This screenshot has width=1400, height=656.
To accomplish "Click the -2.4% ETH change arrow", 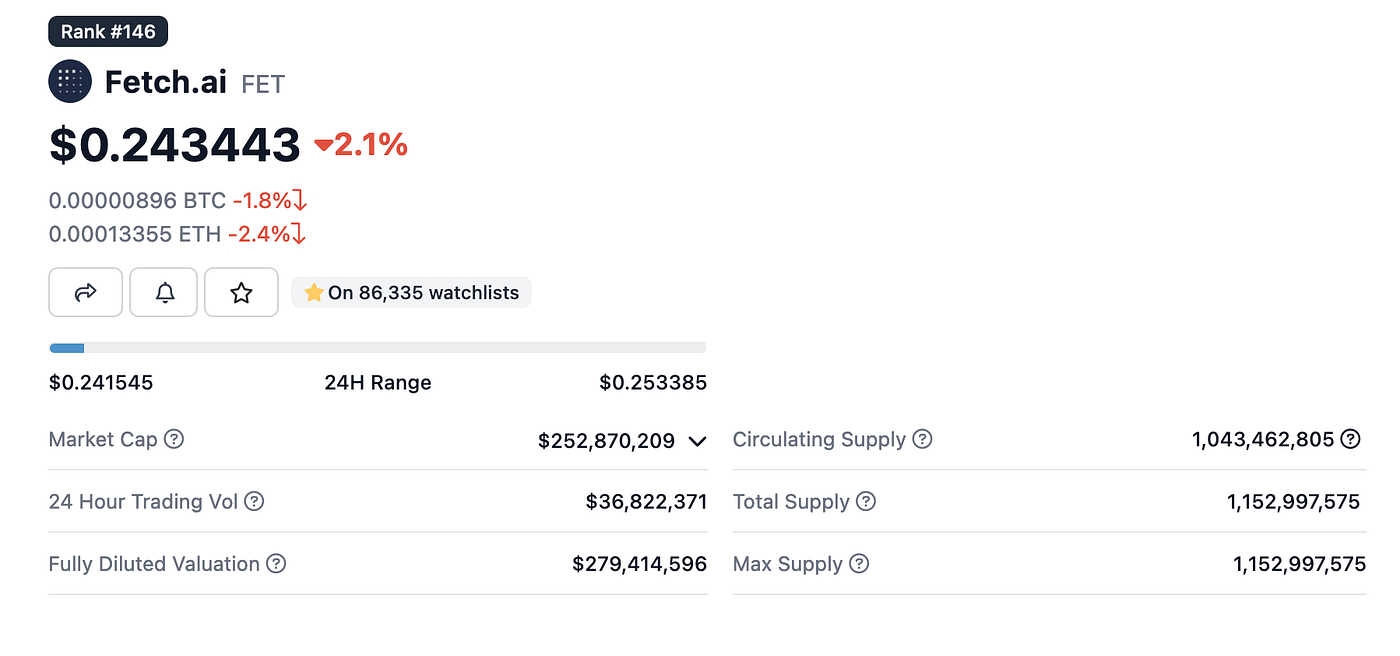I will coord(298,234).
